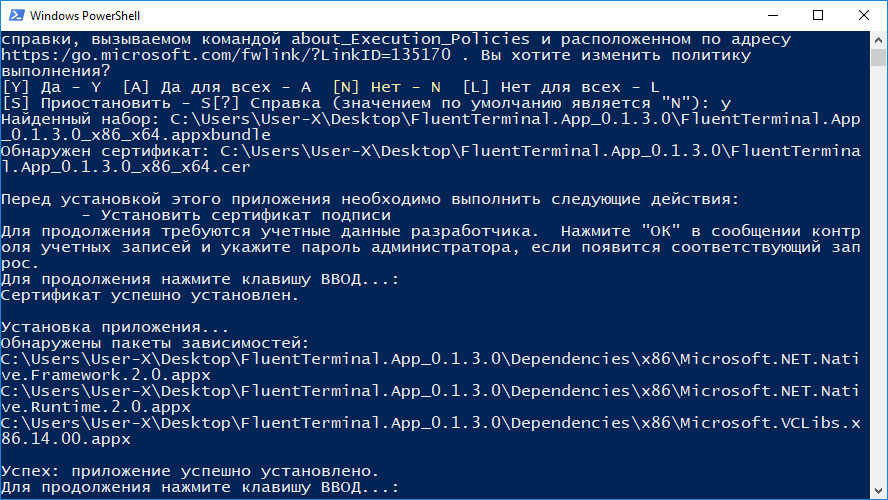Viewport: 888px width, 500px height.
Task: Click the go.microsoft.com fwlink URL
Action: (x=226, y=55)
